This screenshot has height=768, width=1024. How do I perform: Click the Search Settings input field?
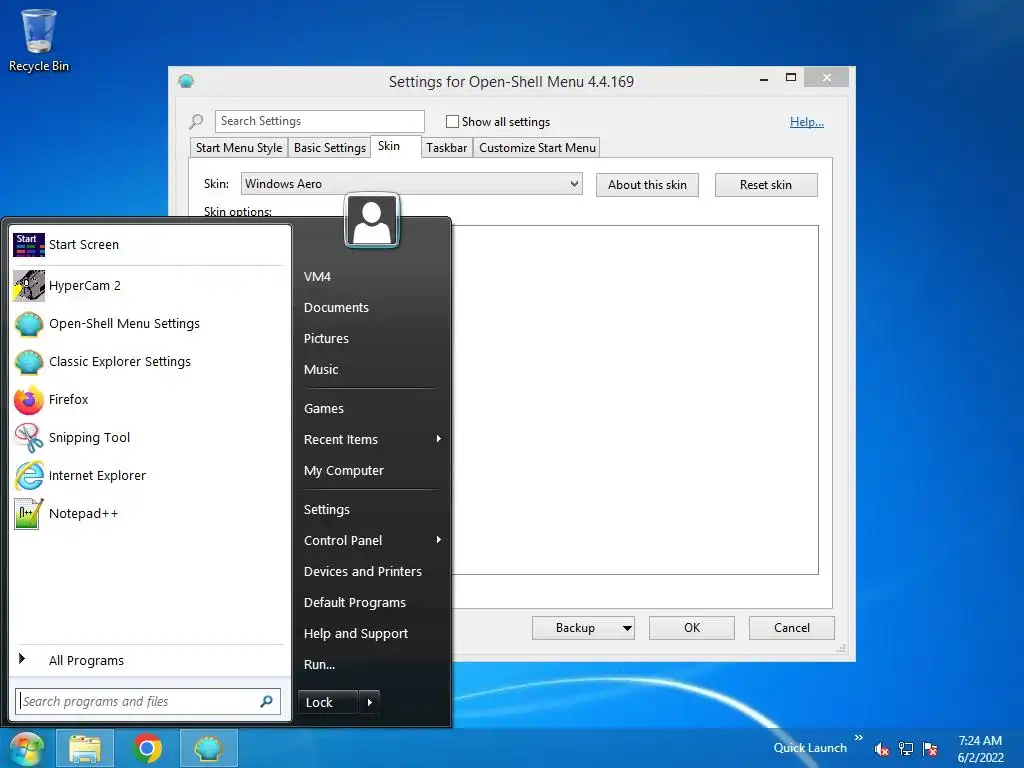coord(319,121)
